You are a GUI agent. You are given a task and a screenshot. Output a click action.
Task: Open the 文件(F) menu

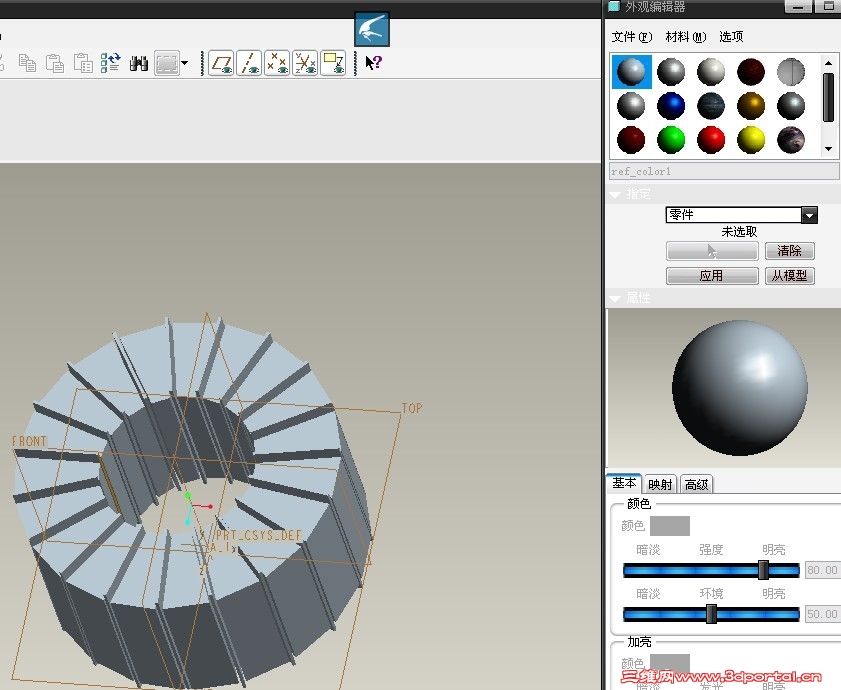point(632,37)
